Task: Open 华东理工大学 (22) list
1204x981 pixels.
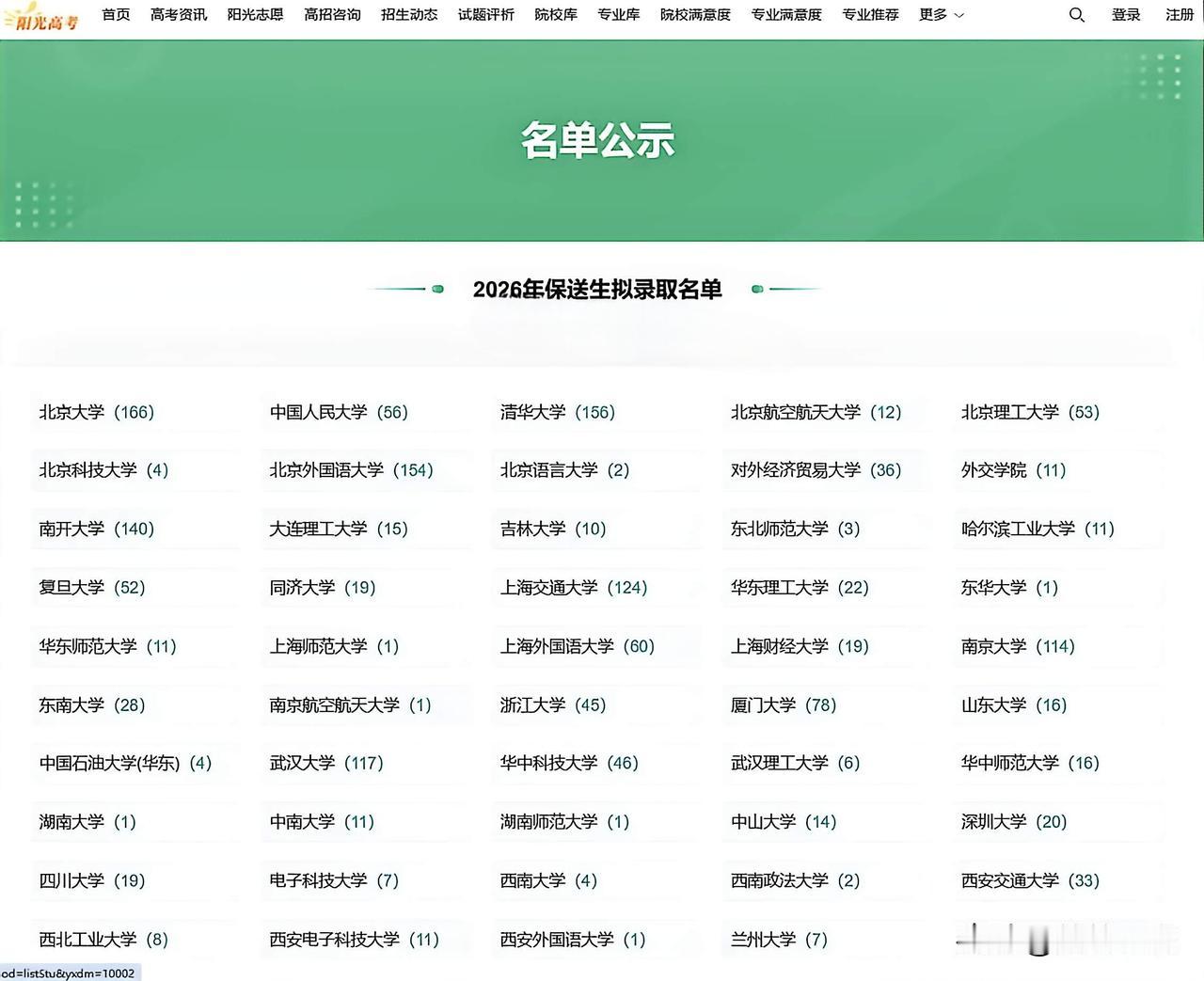Action: [800, 588]
